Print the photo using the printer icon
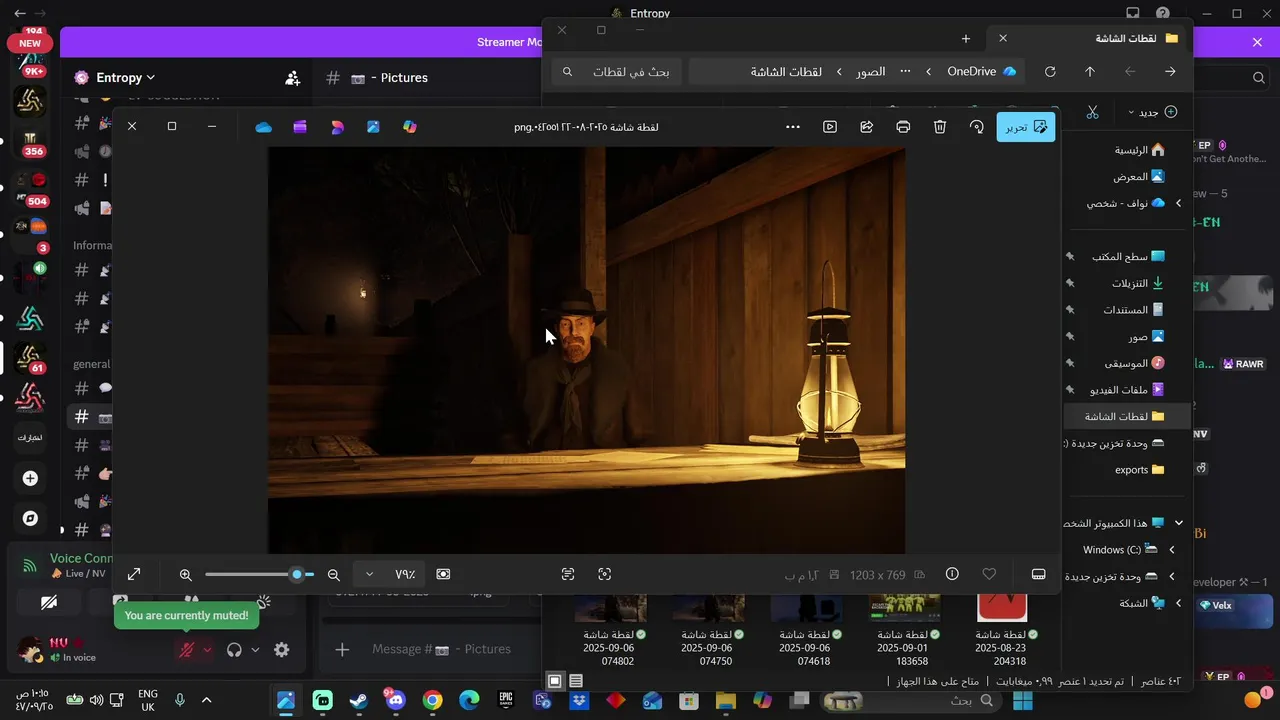Image resolution: width=1280 pixels, height=720 pixels. (x=903, y=127)
